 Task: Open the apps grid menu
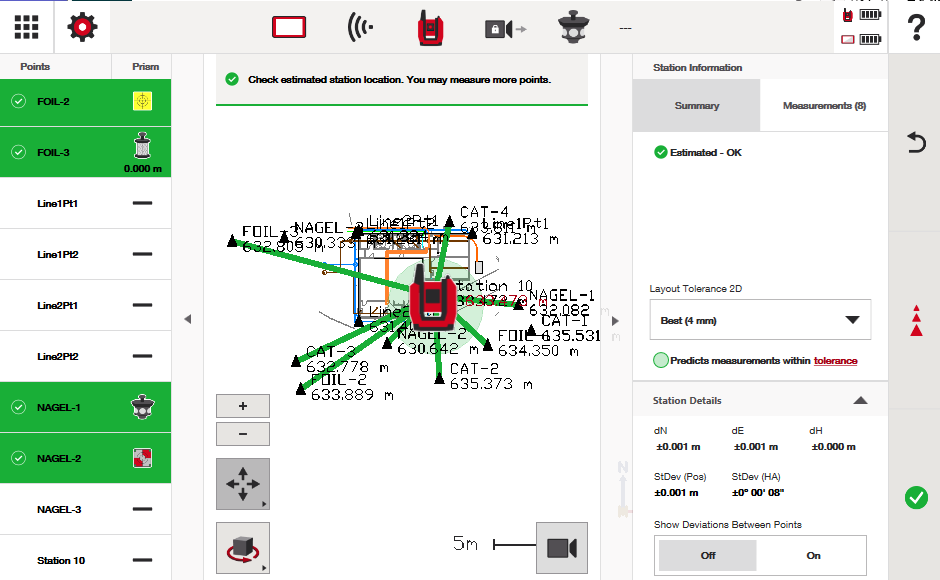click(26, 27)
